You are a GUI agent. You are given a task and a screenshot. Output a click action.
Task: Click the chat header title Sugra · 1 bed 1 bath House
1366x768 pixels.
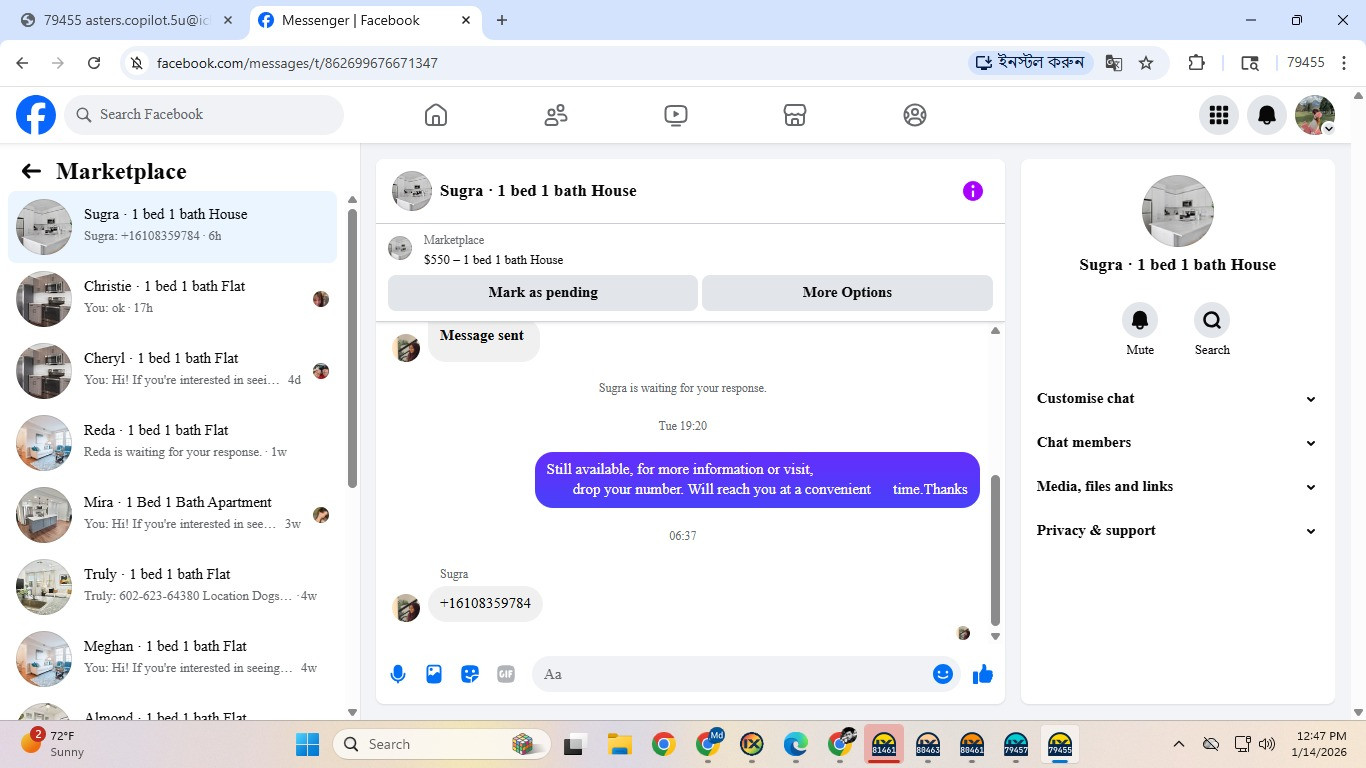[x=538, y=191]
